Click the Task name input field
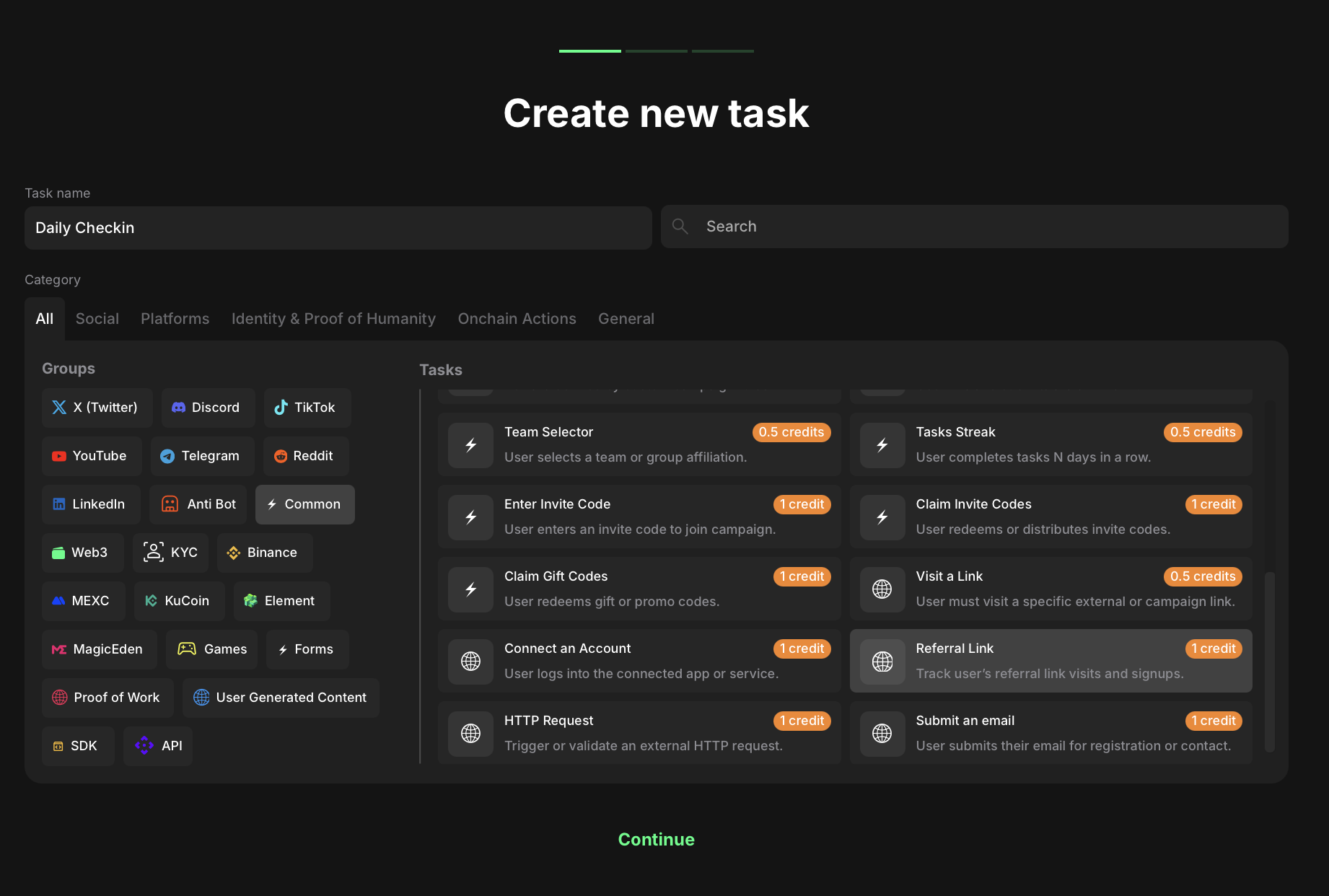This screenshot has width=1329, height=896. [338, 228]
